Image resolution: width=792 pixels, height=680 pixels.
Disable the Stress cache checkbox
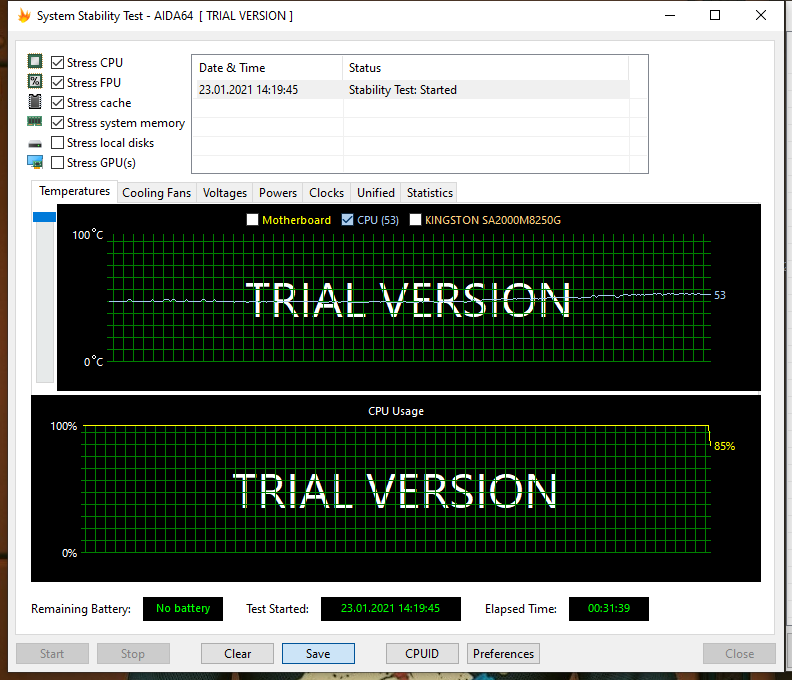tap(58, 103)
